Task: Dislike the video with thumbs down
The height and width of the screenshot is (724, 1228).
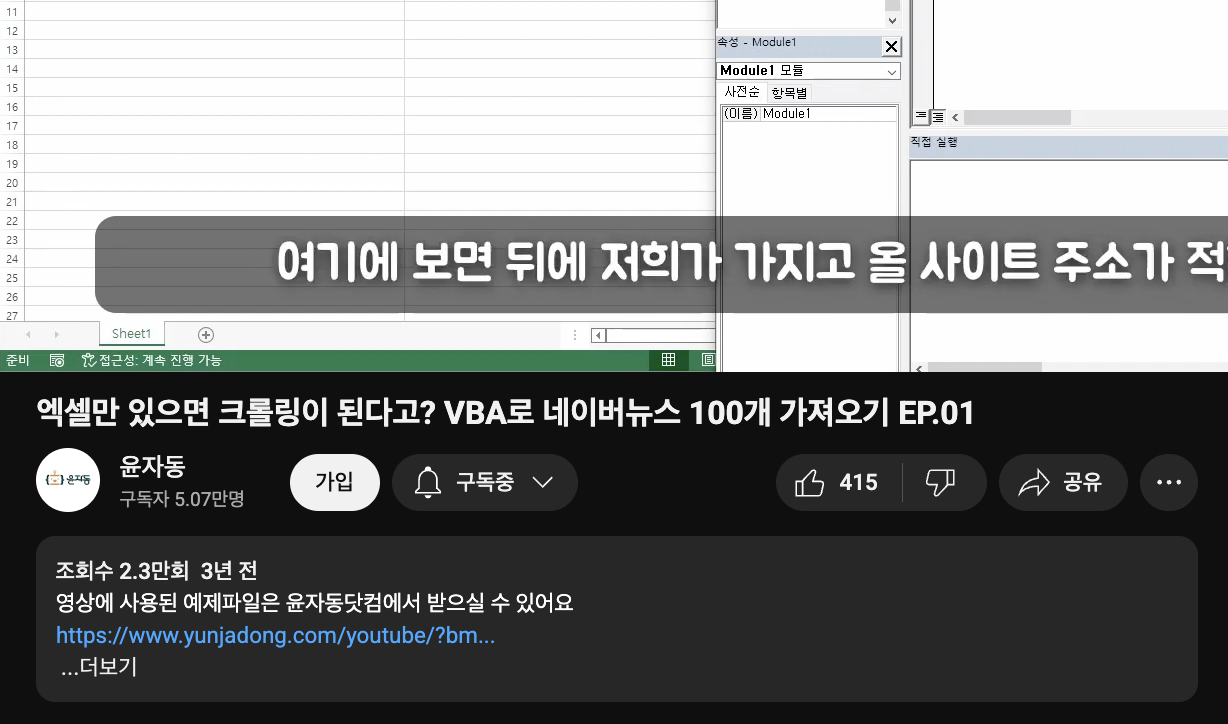Action: coord(941,483)
